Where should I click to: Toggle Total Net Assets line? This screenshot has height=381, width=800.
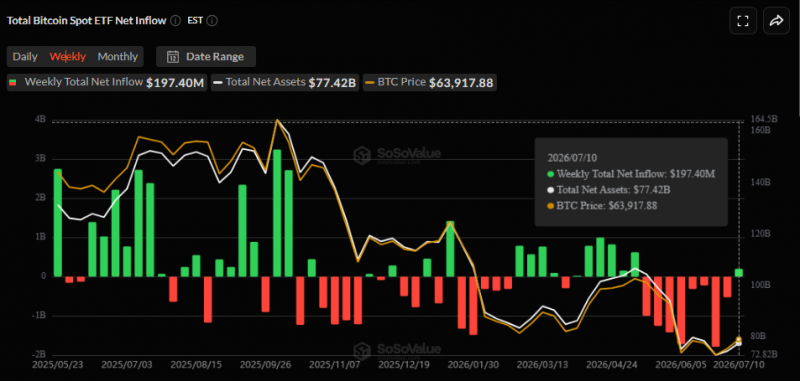(286, 83)
